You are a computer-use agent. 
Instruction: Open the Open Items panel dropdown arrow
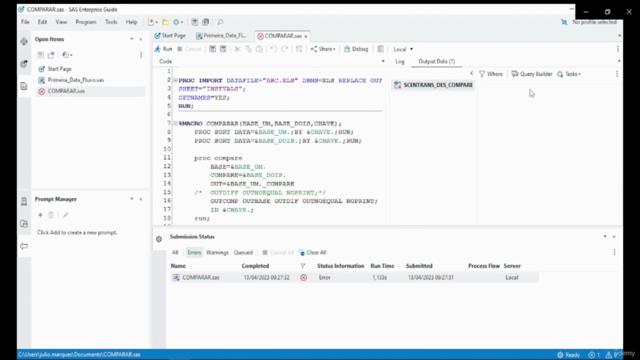coord(132,39)
